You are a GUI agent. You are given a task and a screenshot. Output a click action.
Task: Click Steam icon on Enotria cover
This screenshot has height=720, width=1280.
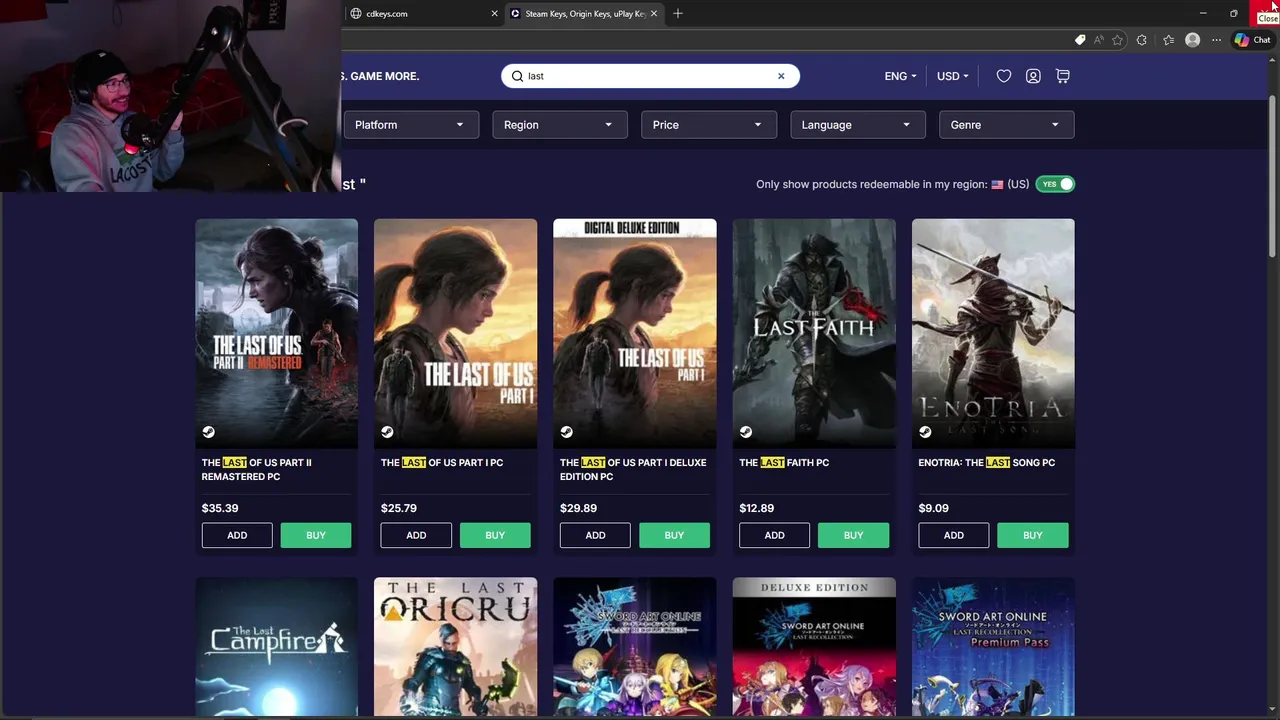point(925,432)
